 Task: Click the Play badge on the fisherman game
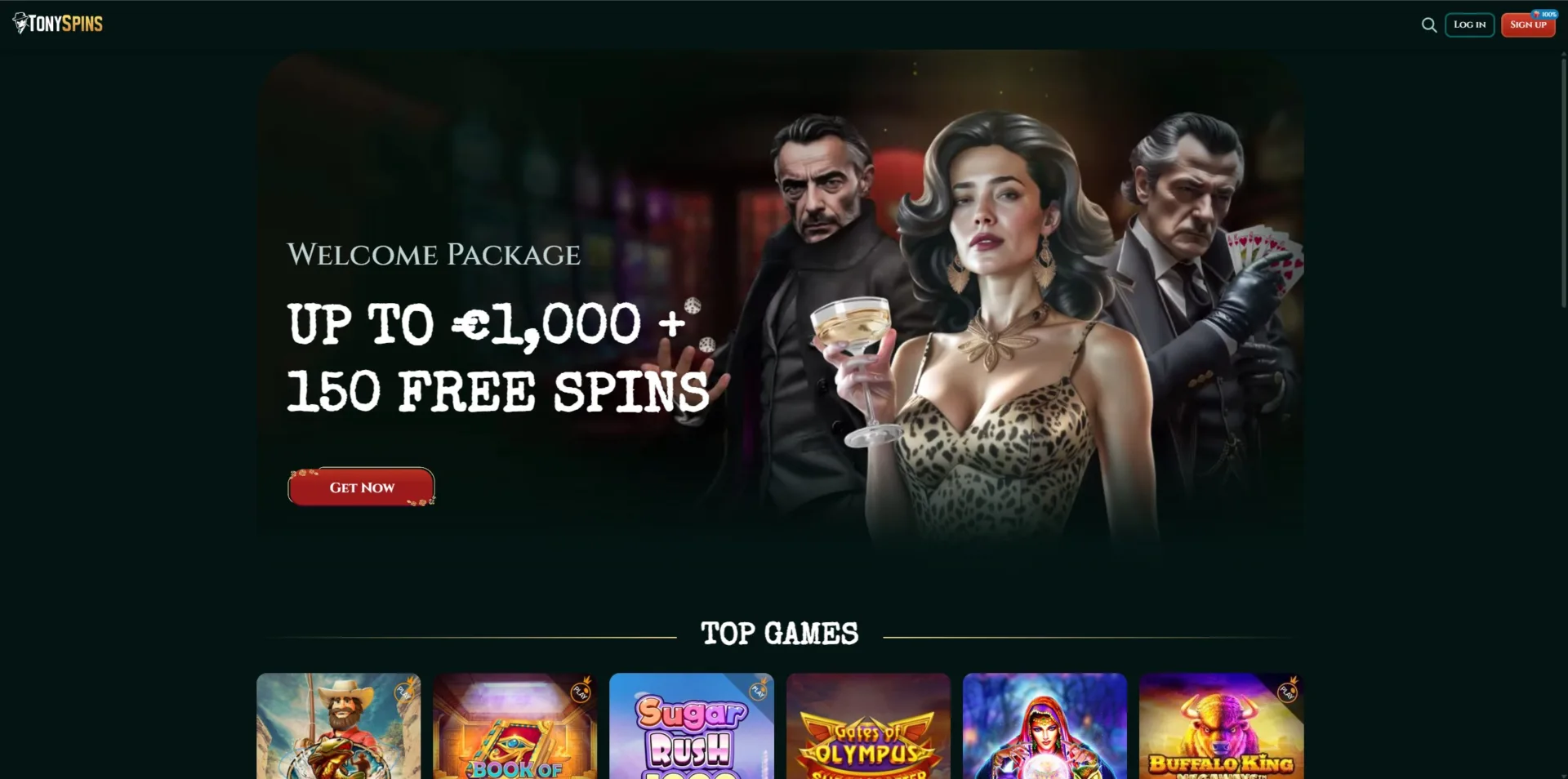(404, 692)
